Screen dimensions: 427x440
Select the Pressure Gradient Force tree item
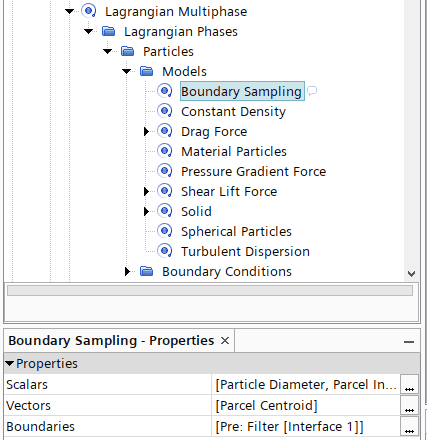(x=253, y=171)
